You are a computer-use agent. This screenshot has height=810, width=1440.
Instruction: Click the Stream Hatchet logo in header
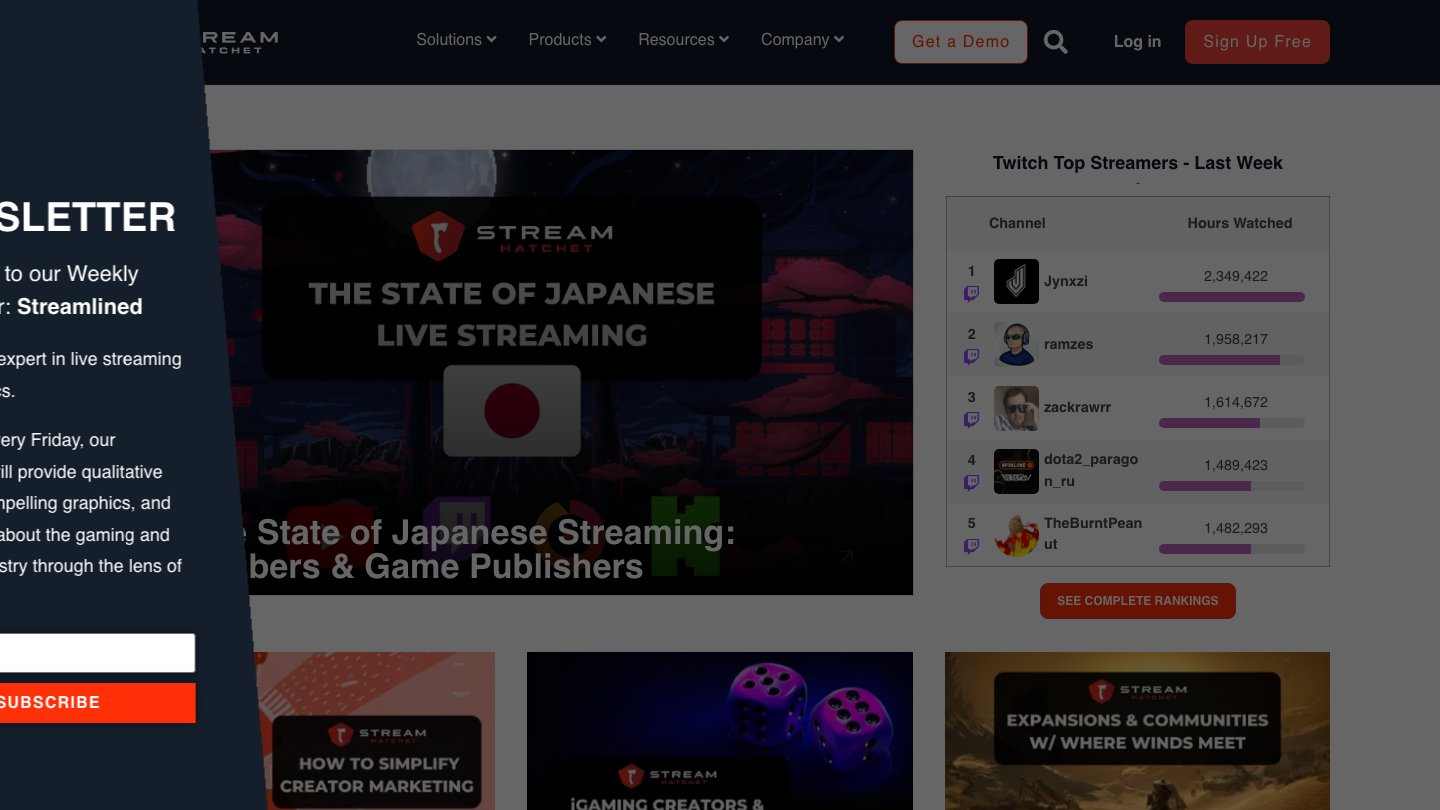[239, 41]
